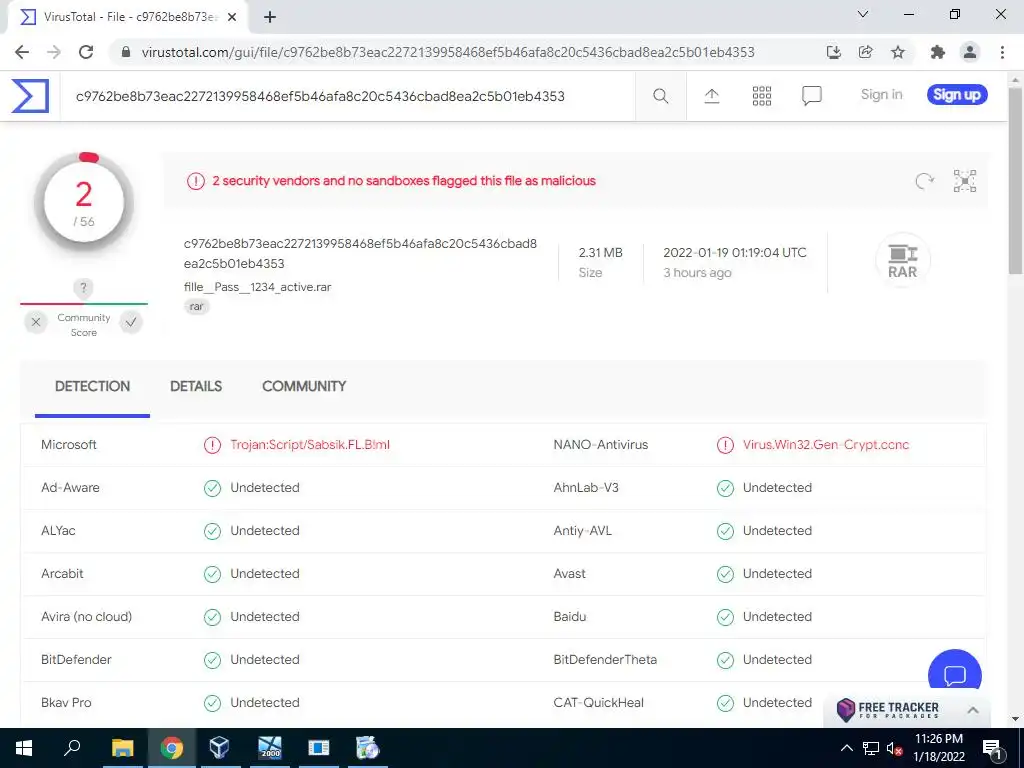Click the browser address bar URL

coord(448,52)
